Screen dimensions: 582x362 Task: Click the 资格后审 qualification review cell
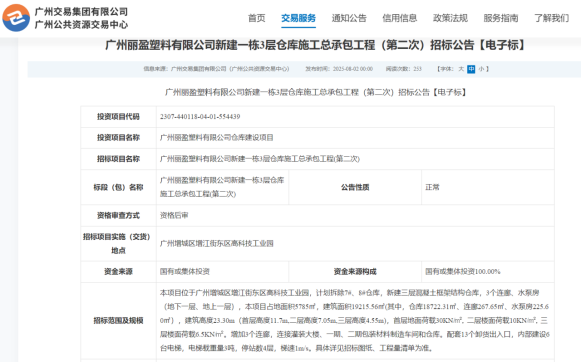coord(355,215)
